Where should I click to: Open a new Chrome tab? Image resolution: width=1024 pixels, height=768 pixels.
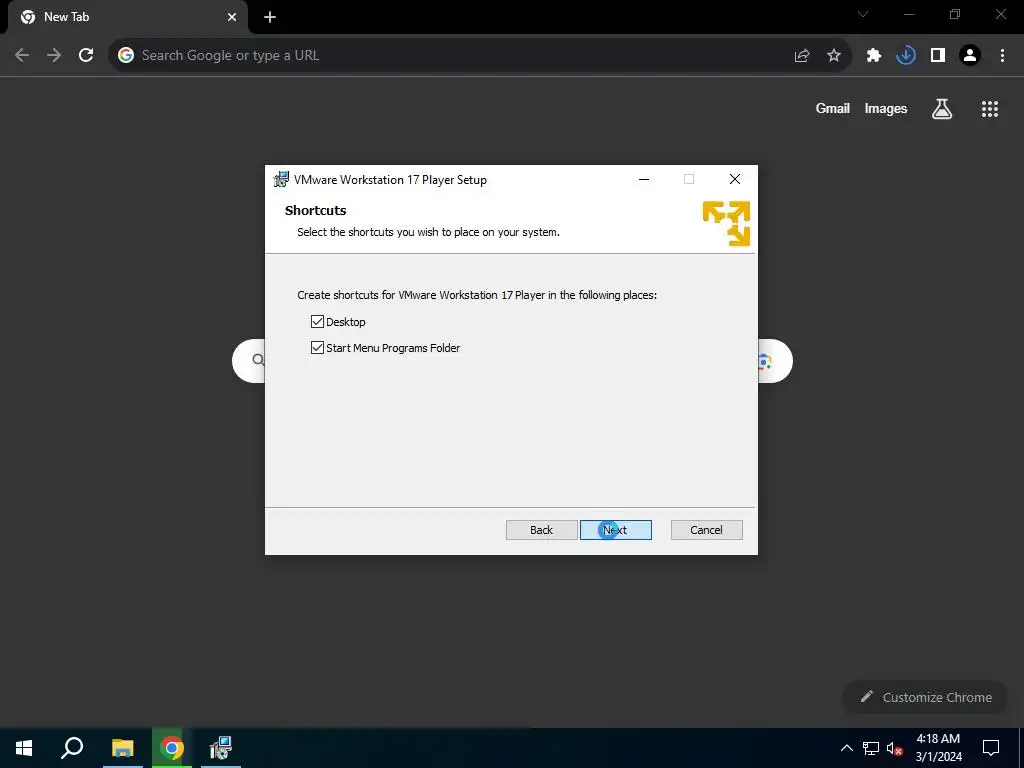pos(270,17)
